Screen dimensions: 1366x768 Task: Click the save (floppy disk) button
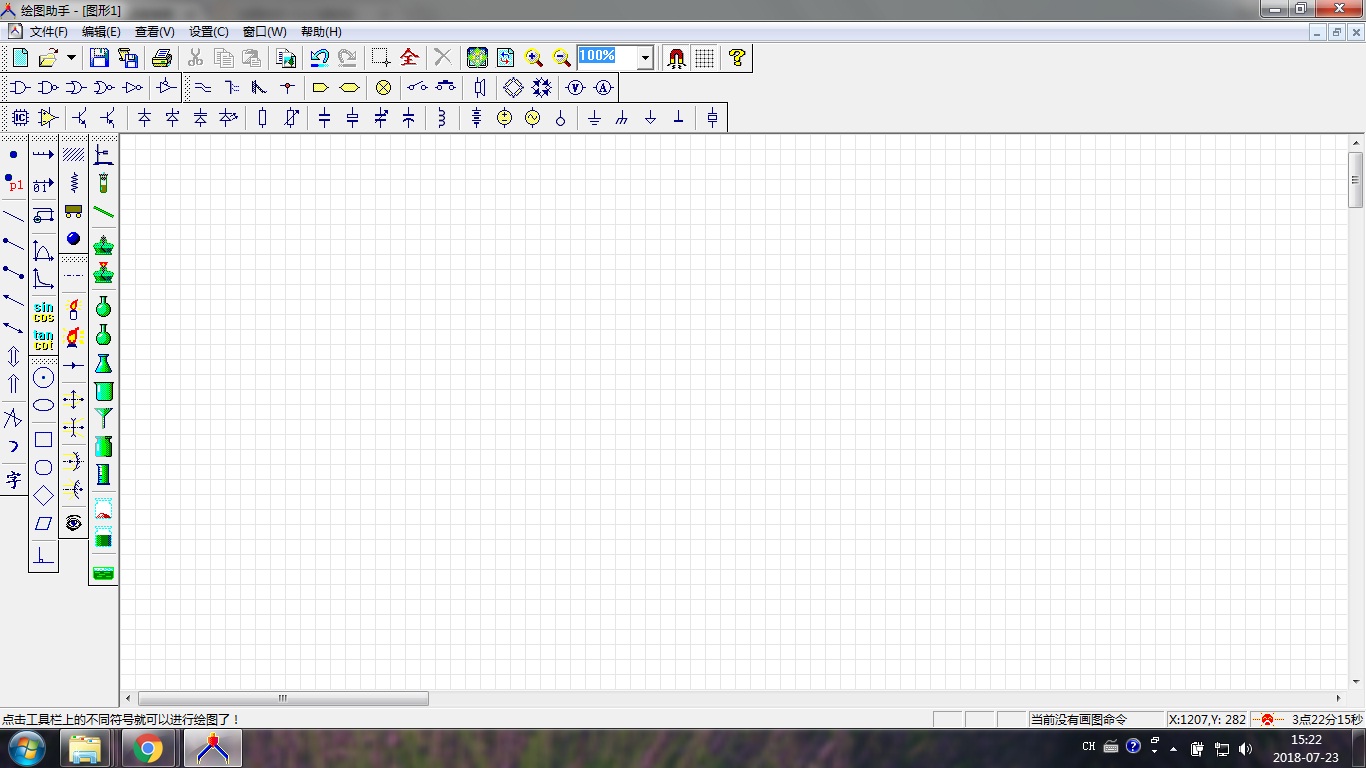[99, 58]
